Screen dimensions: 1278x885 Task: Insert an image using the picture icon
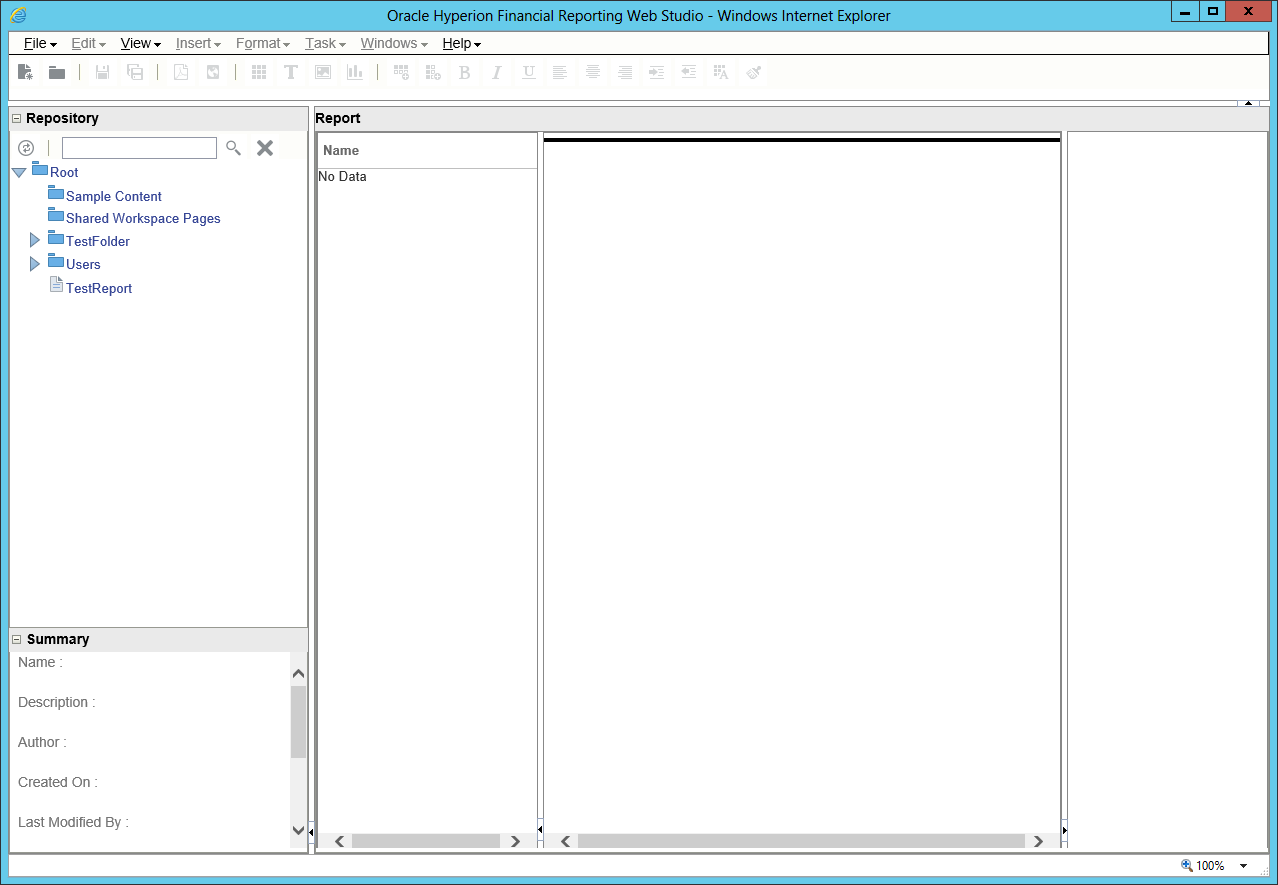click(x=323, y=72)
